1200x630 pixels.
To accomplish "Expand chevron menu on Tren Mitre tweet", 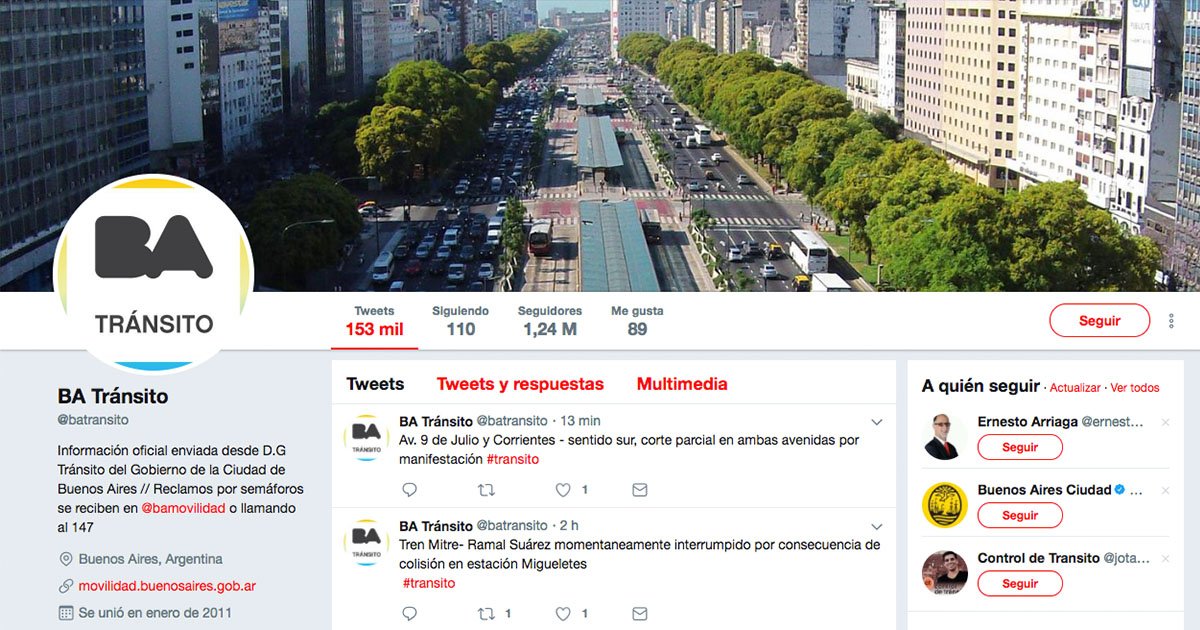I will [x=877, y=526].
